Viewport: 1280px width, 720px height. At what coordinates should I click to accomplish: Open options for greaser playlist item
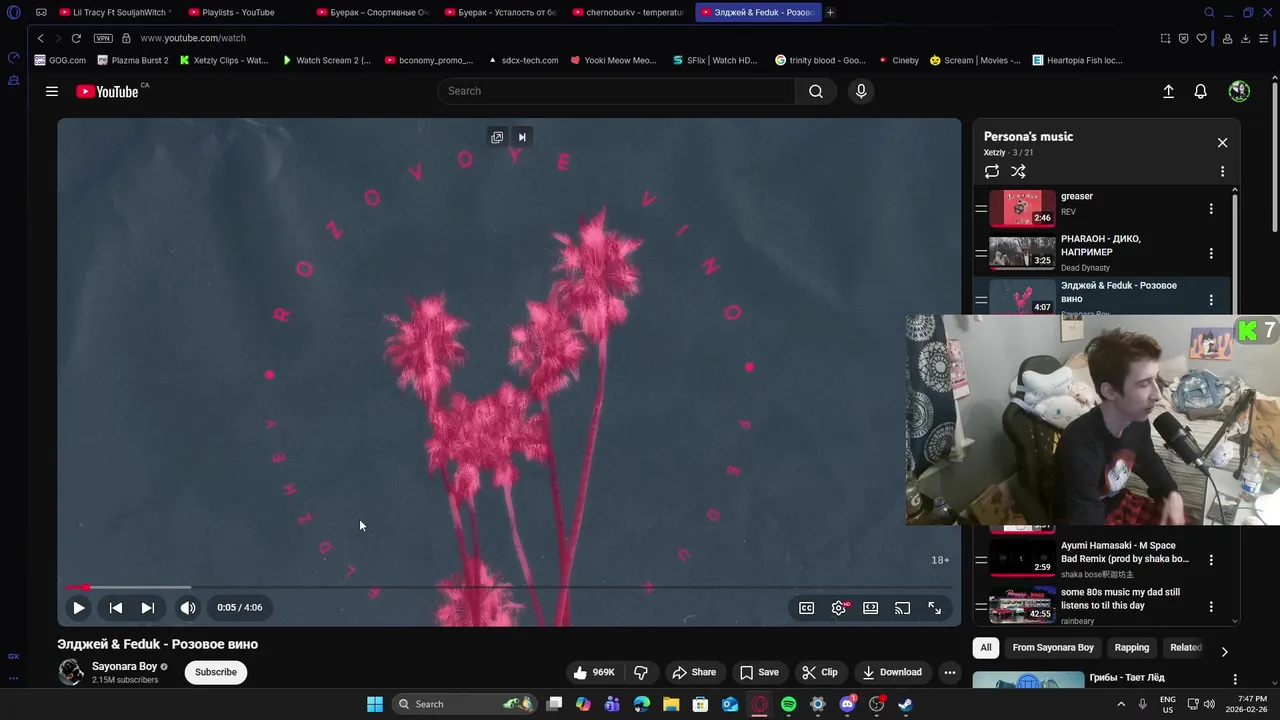1211,209
